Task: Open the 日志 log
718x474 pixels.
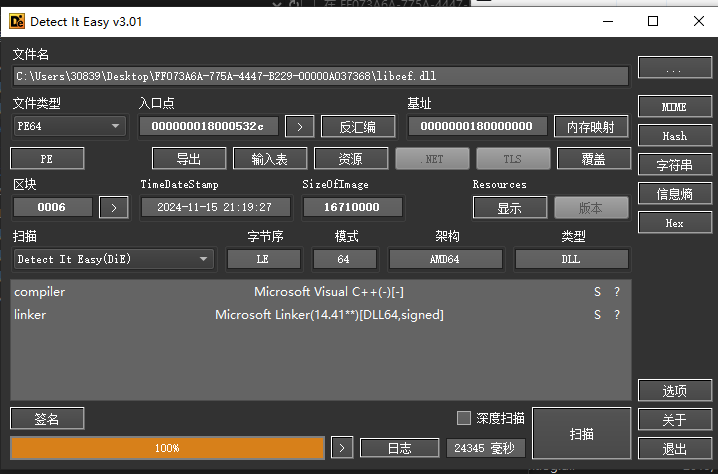Action: 400,448
